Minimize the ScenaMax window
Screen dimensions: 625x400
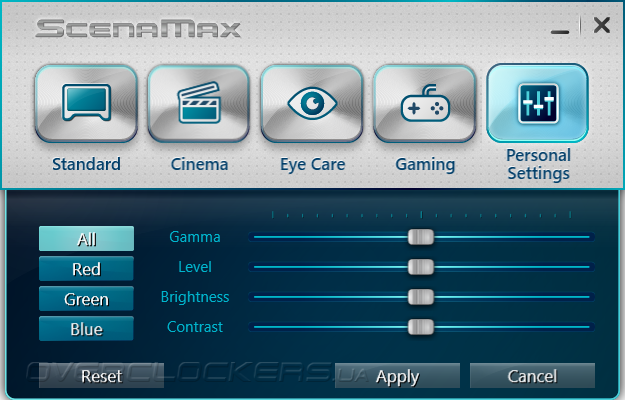(x=560, y=31)
